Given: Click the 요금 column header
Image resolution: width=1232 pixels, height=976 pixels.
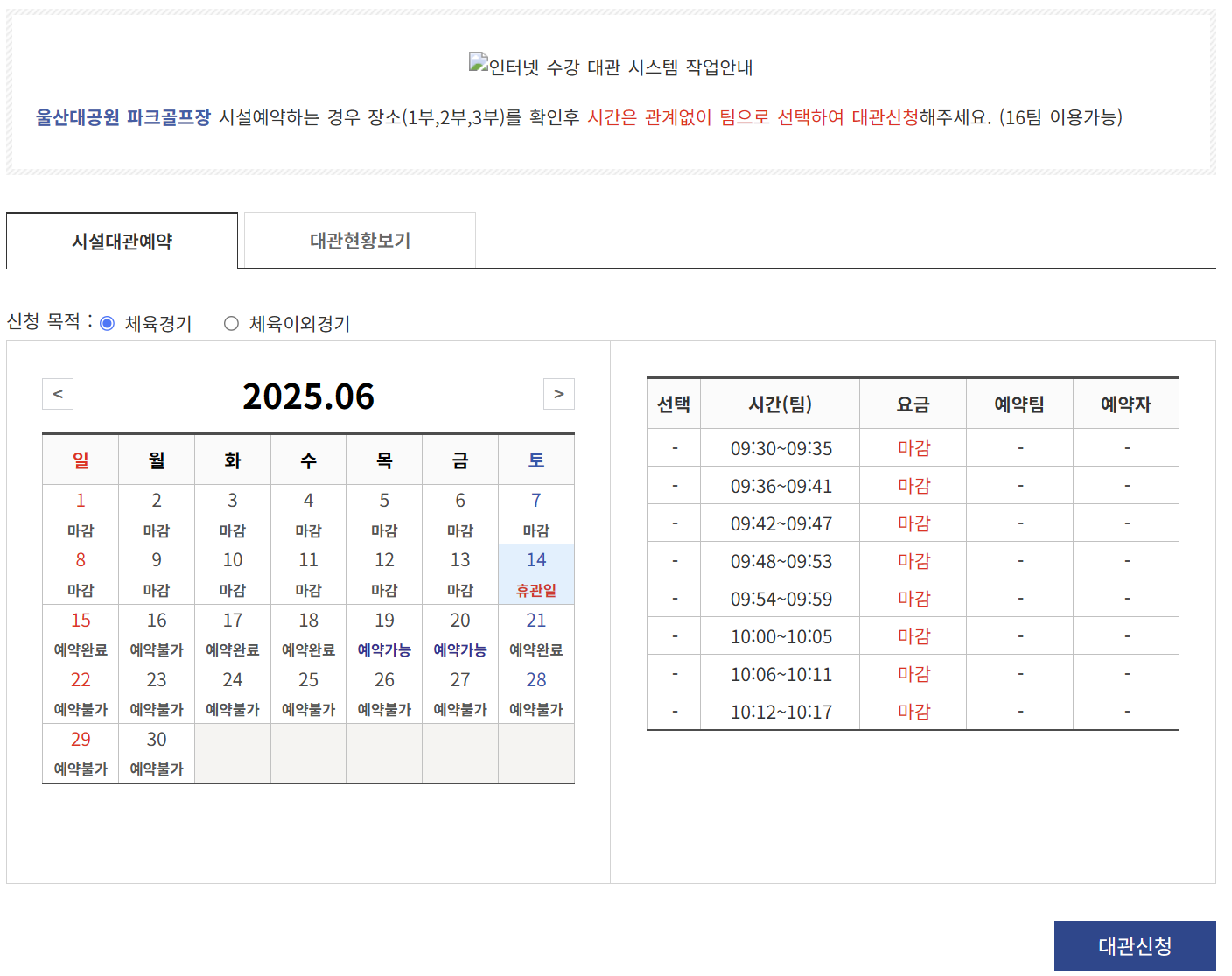Looking at the screenshot, I should 913,403.
